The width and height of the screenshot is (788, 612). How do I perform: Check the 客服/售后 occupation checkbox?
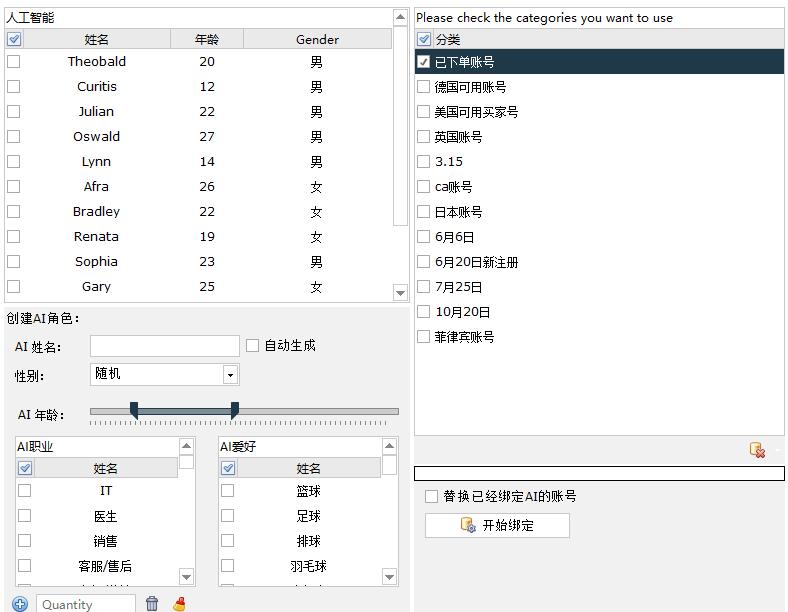tap(25, 565)
